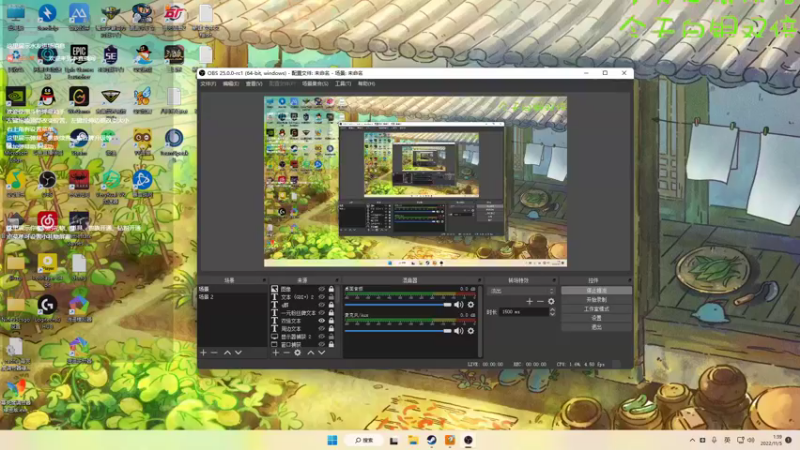This screenshot has width=800, height=450.
Task: Open the 淡出 transition type dropdown
Action: 521,291
